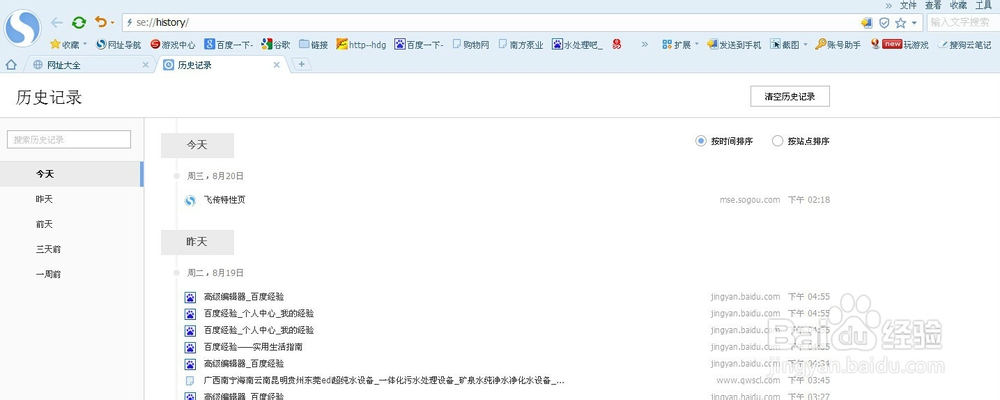Open 水处理吧 bookmark

click(577, 45)
